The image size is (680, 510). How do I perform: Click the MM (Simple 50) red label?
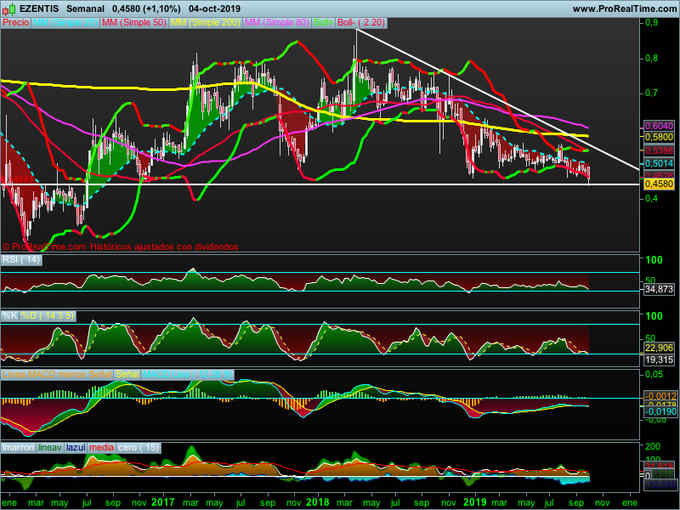[x=134, y=22]
